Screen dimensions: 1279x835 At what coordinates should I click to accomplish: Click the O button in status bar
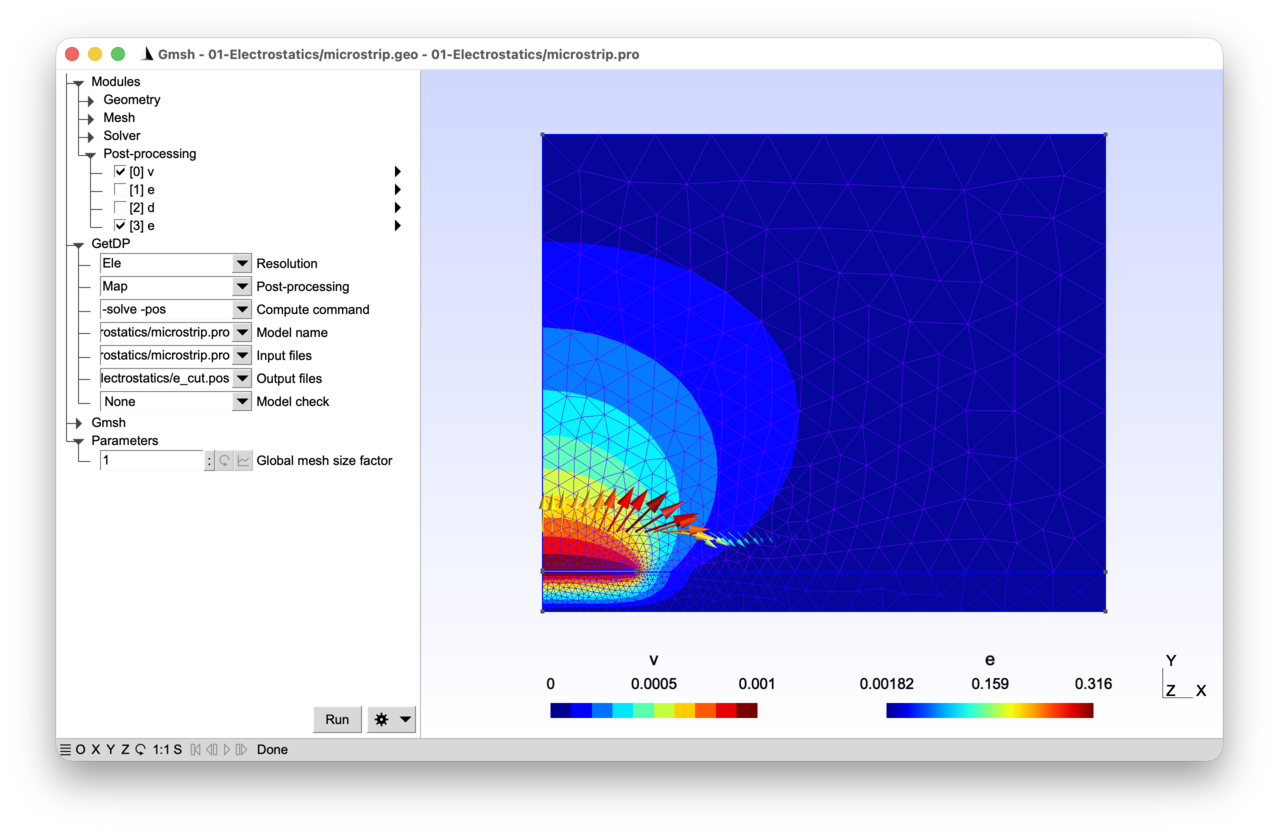point(80,749)
